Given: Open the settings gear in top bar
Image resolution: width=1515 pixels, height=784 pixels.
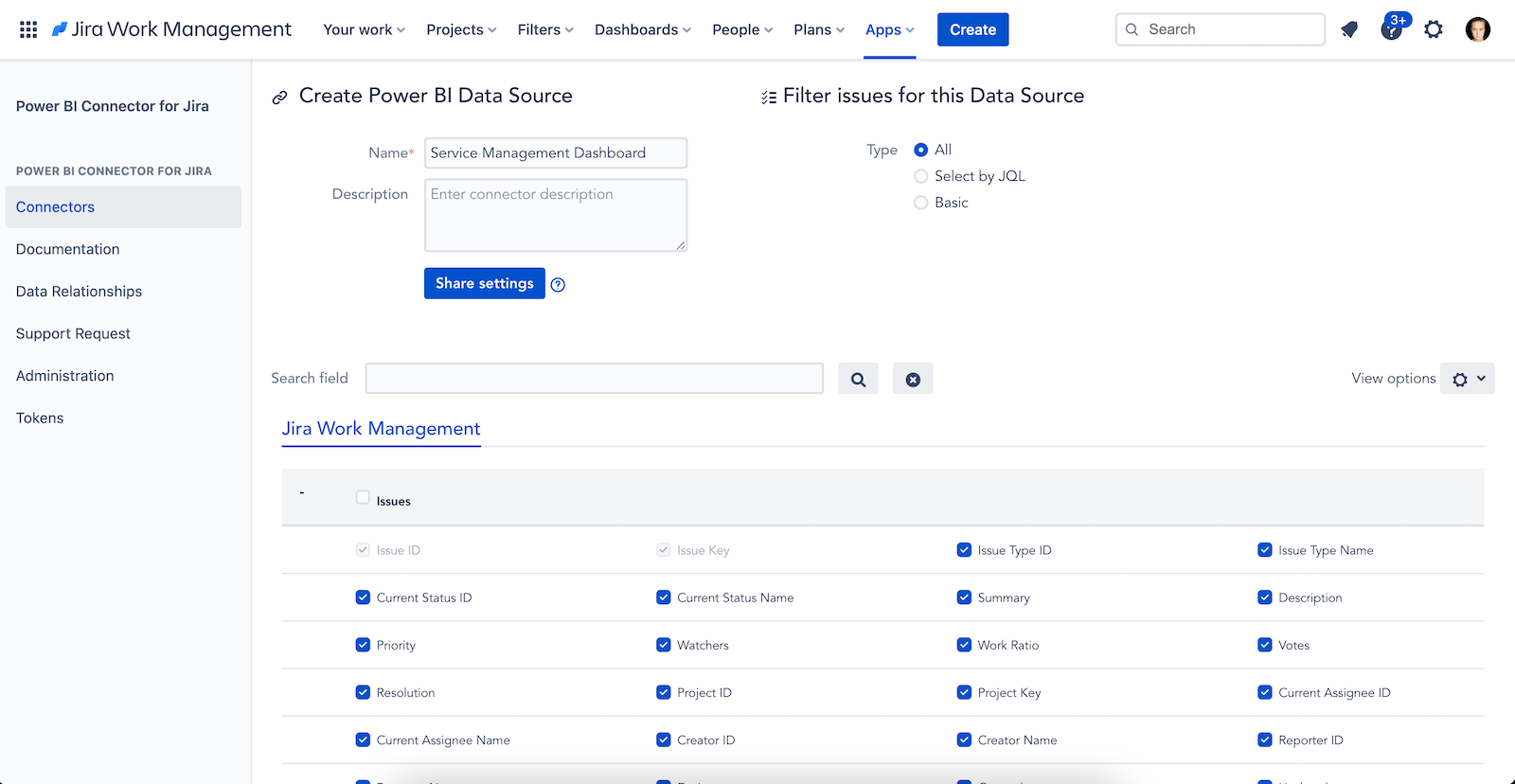Looking at the screenshot, I should (x=1434, y=29).
